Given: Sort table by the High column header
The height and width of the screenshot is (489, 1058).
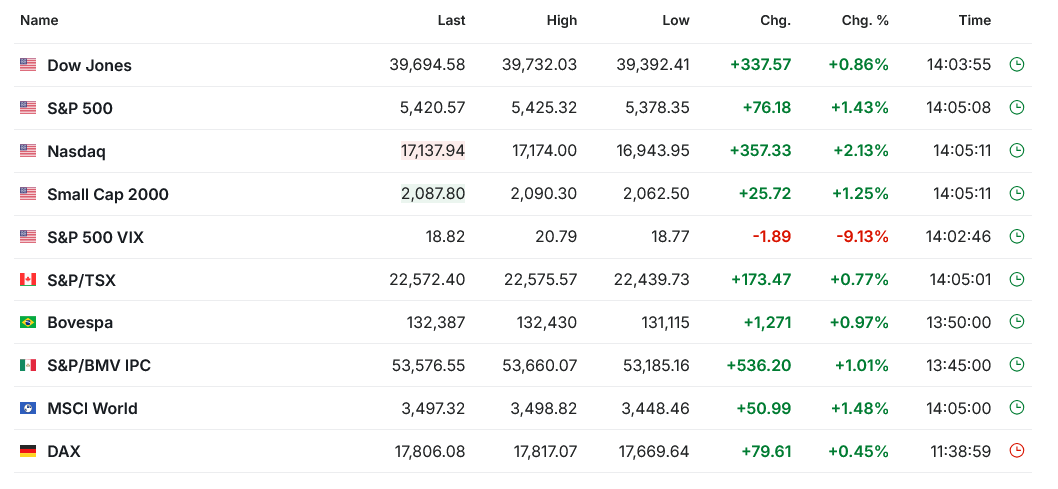Looking at the screenshot, I should click(562, 20).
